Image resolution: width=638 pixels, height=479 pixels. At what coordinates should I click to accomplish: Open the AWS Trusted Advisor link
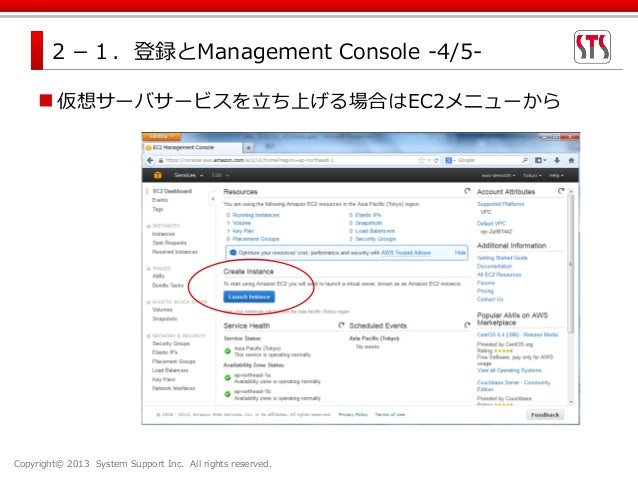point(406,253)
